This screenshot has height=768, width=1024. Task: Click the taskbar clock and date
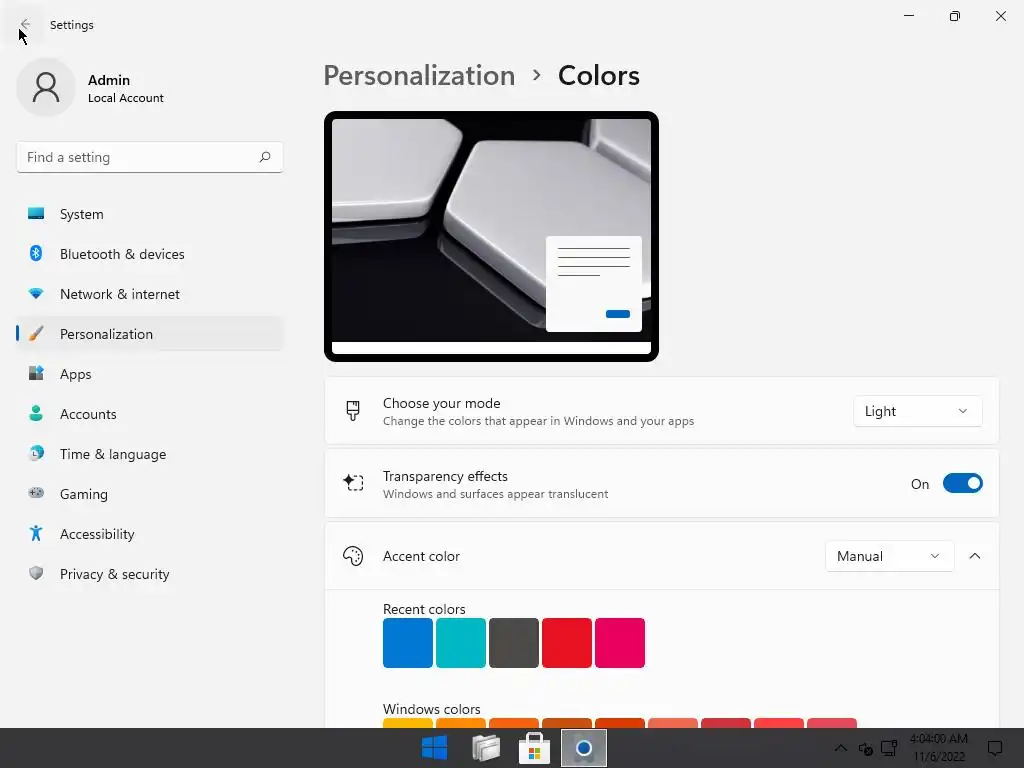pyautogui.click(x=938, y=748)
